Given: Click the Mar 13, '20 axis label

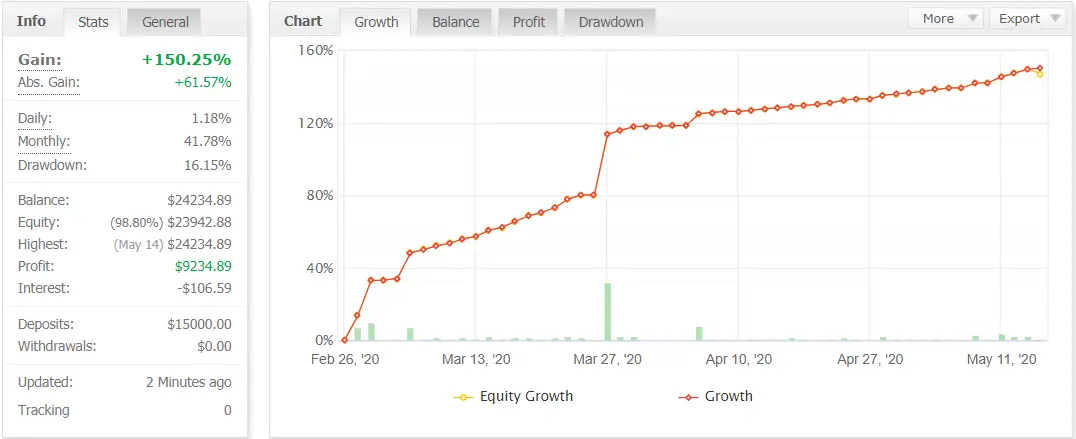Looking at the screenshot, I should point(476,359).
